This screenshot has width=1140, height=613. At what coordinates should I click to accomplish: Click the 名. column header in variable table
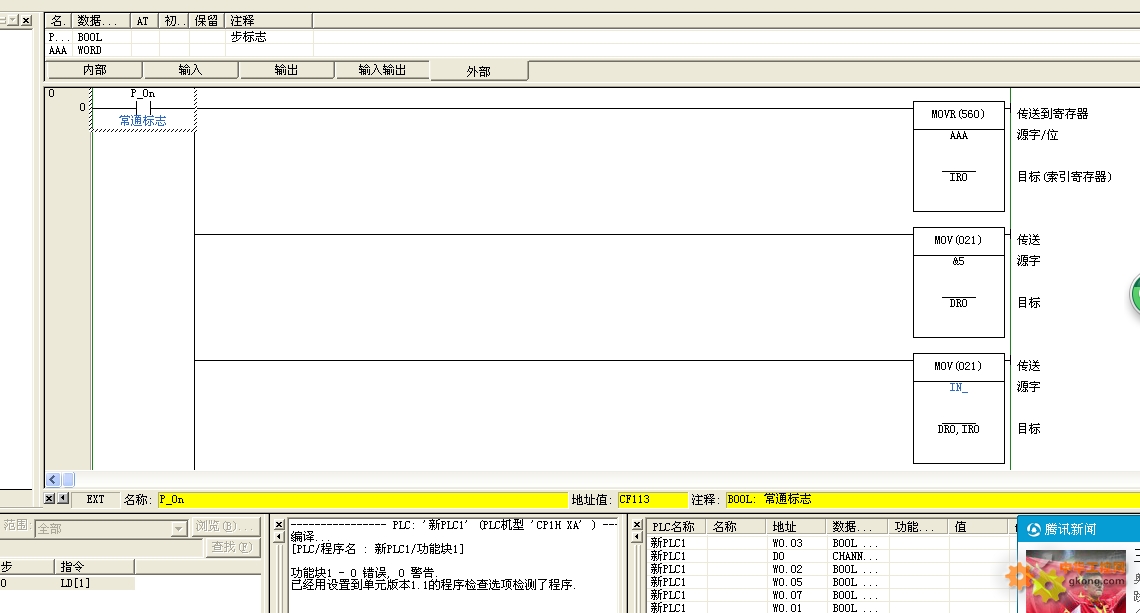[x=60, y=20]
